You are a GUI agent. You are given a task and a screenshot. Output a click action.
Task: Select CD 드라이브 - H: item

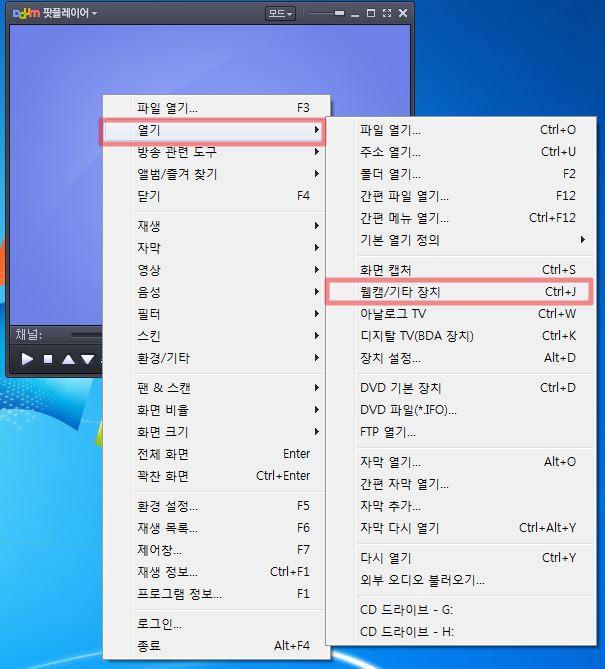[x=461, y=631]
